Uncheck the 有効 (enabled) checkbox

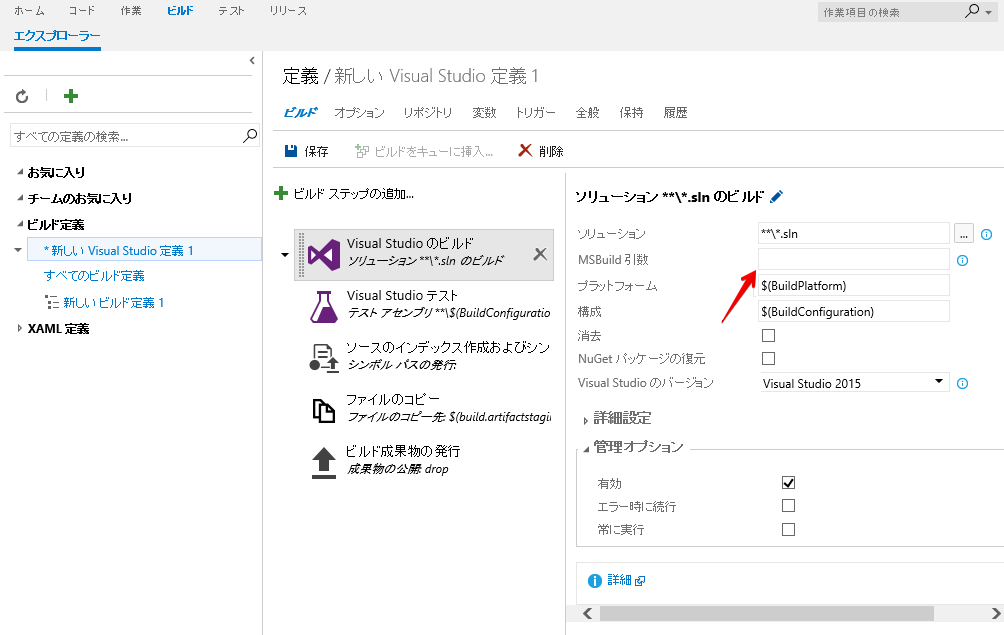pos(788,483)
